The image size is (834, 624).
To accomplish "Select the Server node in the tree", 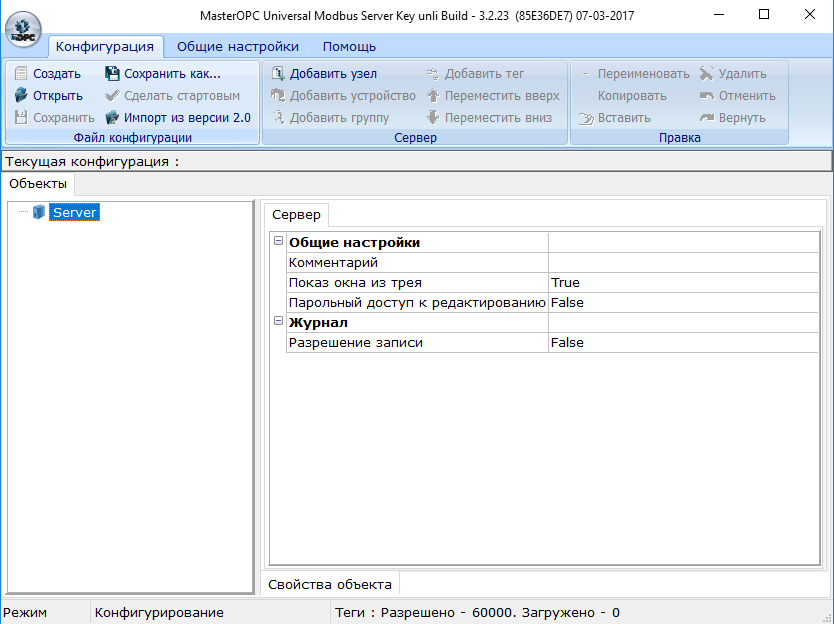I will 75,212.
